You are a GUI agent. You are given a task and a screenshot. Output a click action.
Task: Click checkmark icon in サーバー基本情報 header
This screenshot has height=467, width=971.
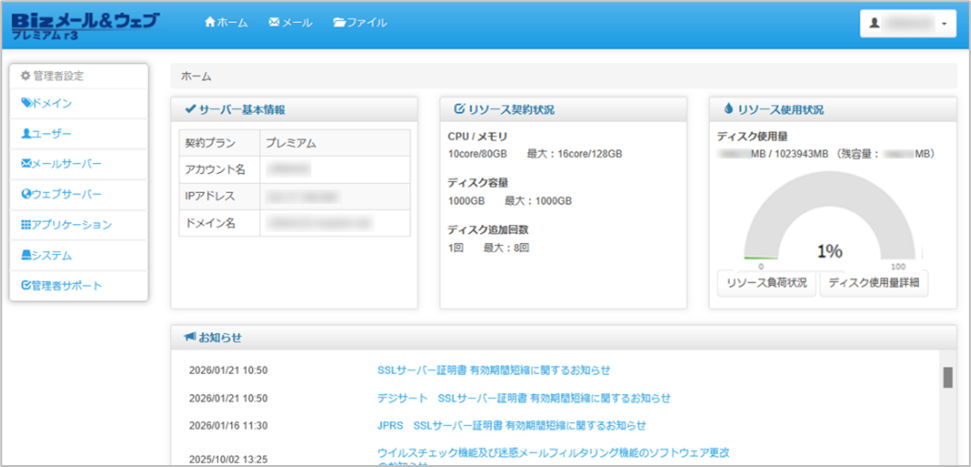tap(191, 110)
